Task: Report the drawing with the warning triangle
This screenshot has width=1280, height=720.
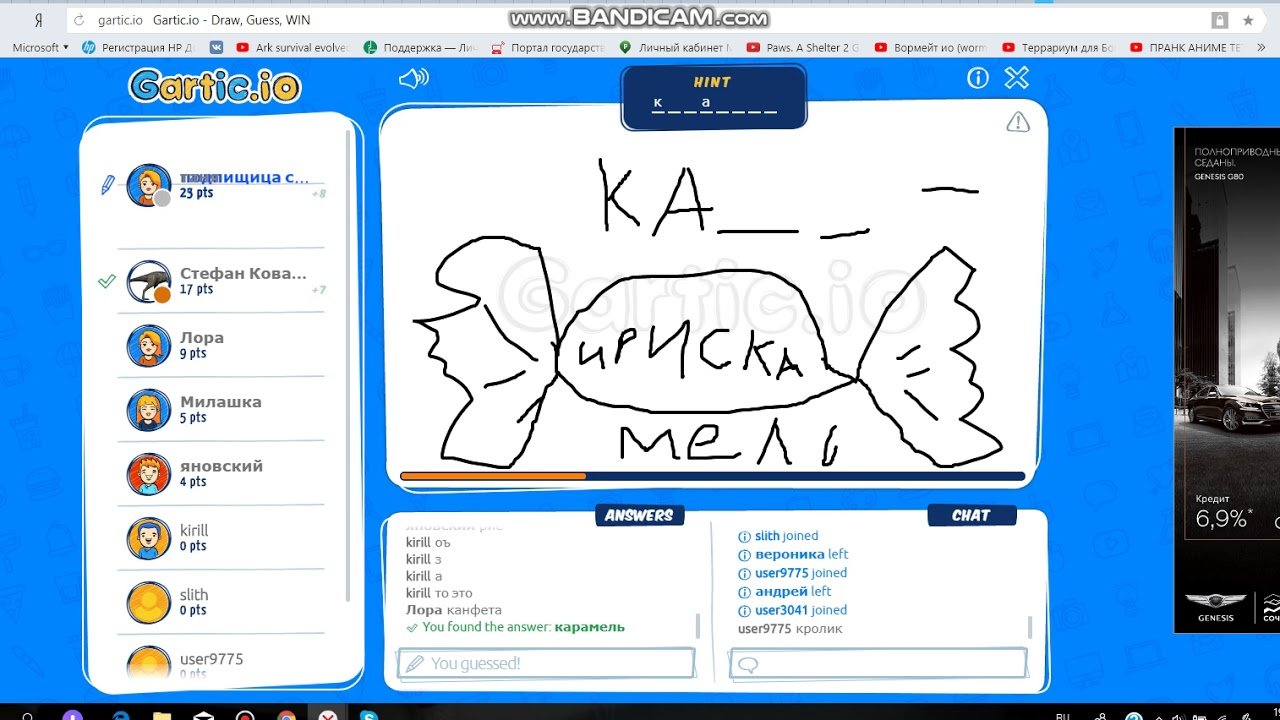Action: (1017, 122)
